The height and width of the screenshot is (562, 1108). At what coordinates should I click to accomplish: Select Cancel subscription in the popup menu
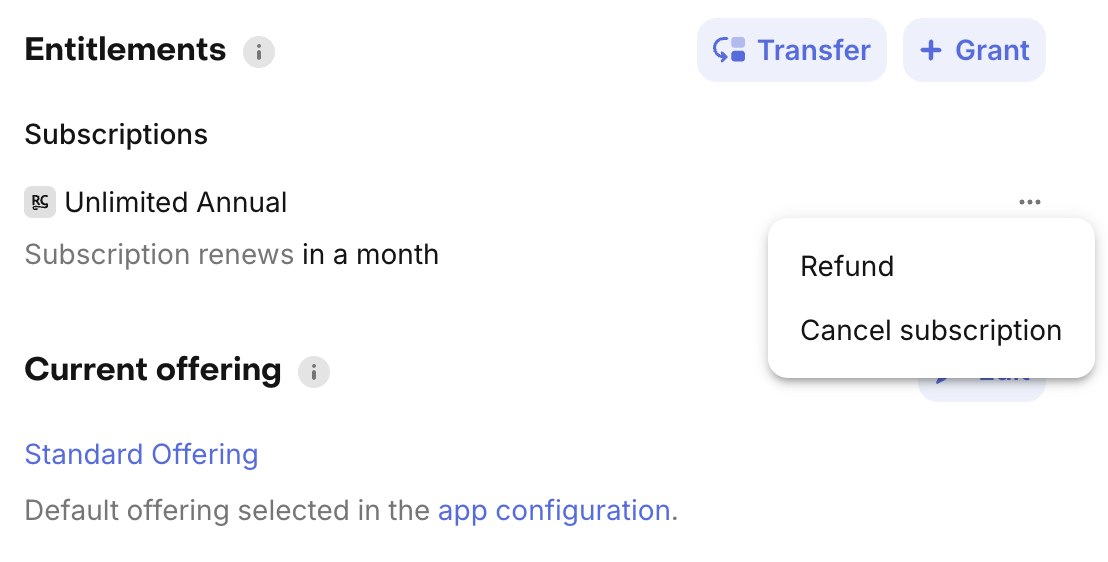click(x=931, y=330)
